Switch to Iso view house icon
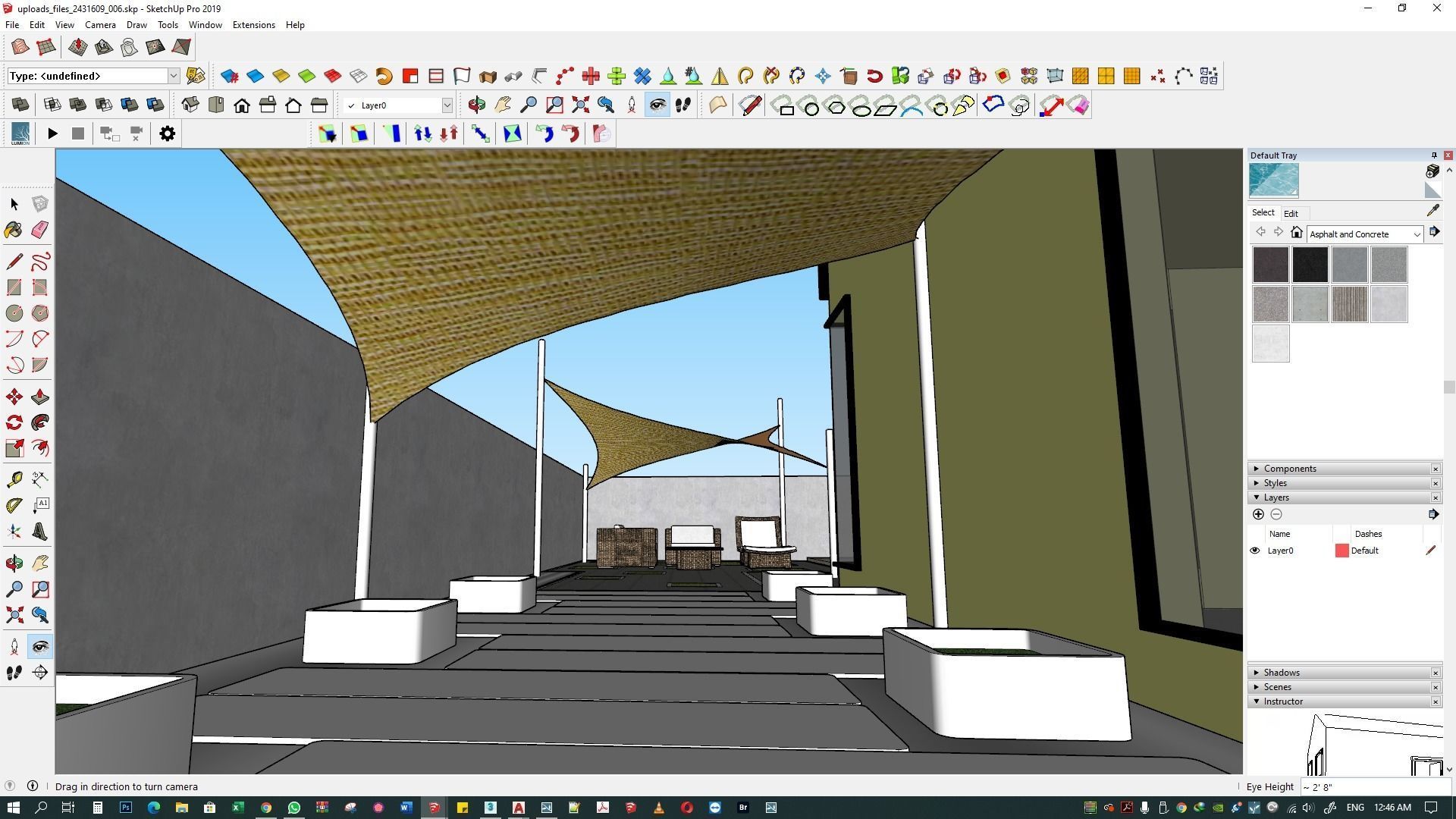1456x819 pixels. (190, 105)
